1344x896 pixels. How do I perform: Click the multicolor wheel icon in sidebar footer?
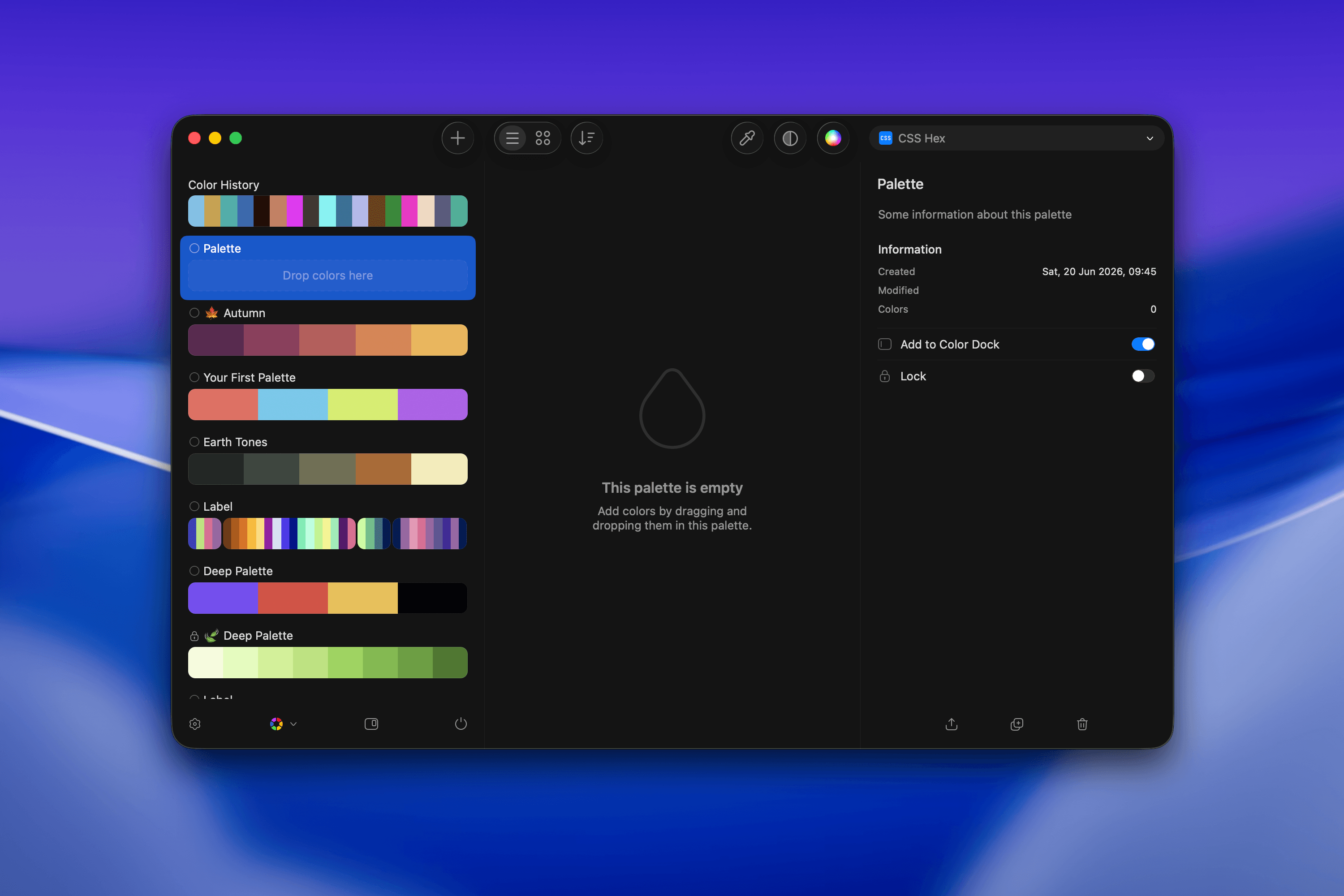(x=276, y=724)
